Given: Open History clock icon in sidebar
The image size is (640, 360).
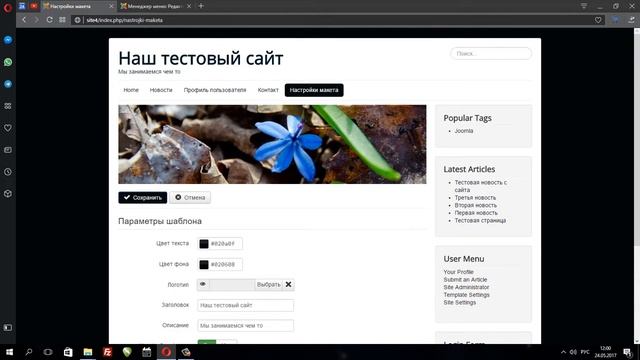Looking at the screenshot, I should coord(8,172).
